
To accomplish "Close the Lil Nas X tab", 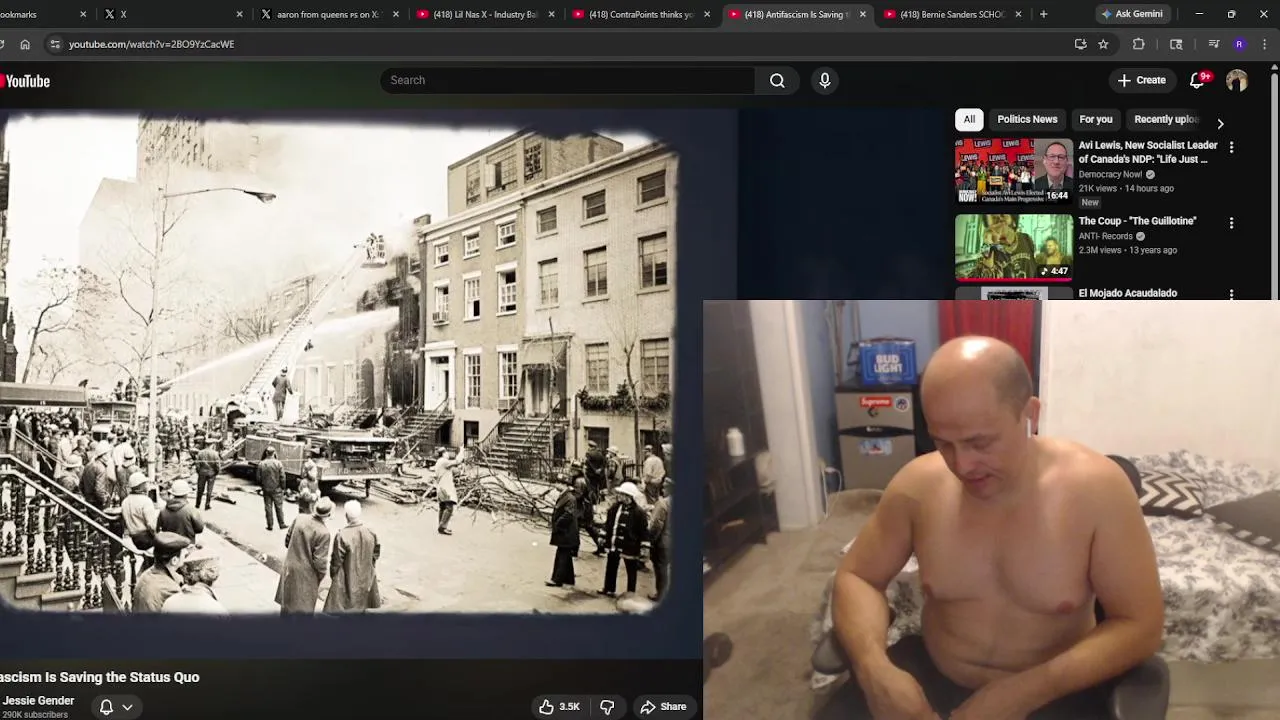I will 551,14.
